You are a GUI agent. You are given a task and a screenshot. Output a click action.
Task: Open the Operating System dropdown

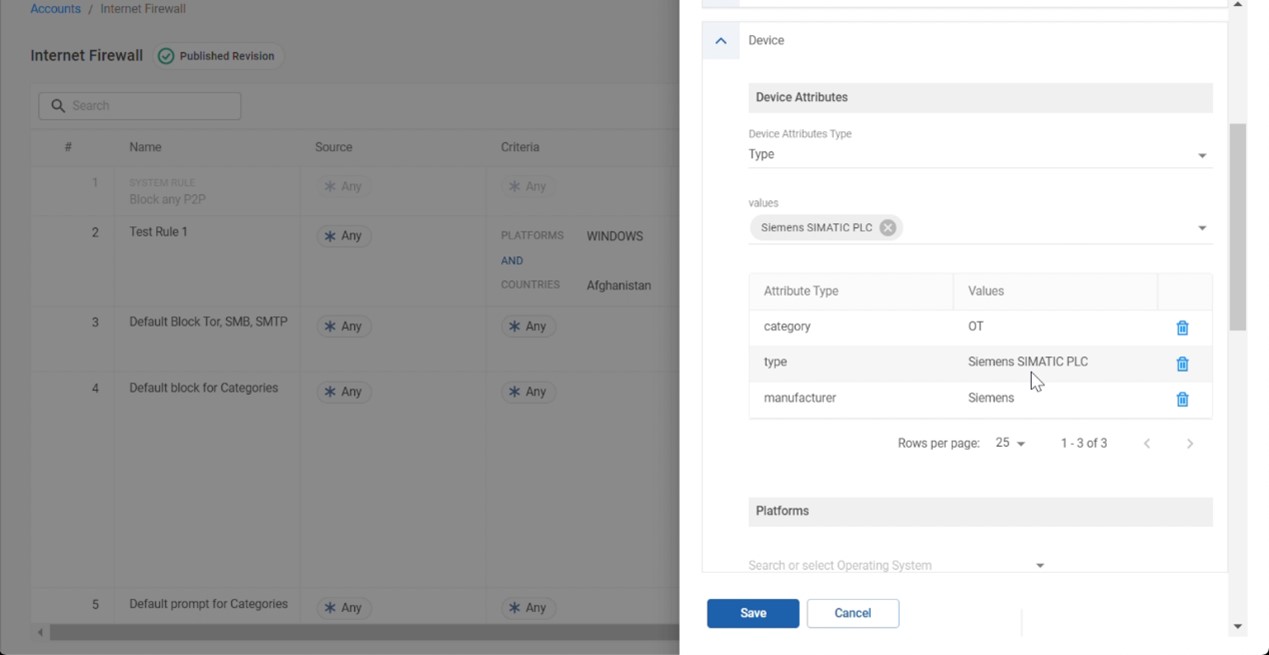pyautogui.click(x=1039, y=566)
